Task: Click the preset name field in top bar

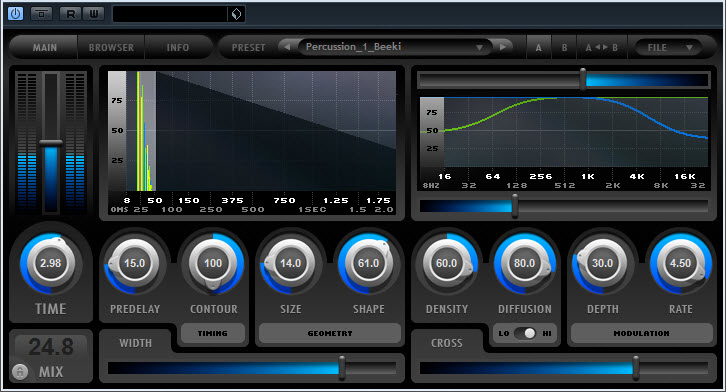Action: tap(170, 14)
